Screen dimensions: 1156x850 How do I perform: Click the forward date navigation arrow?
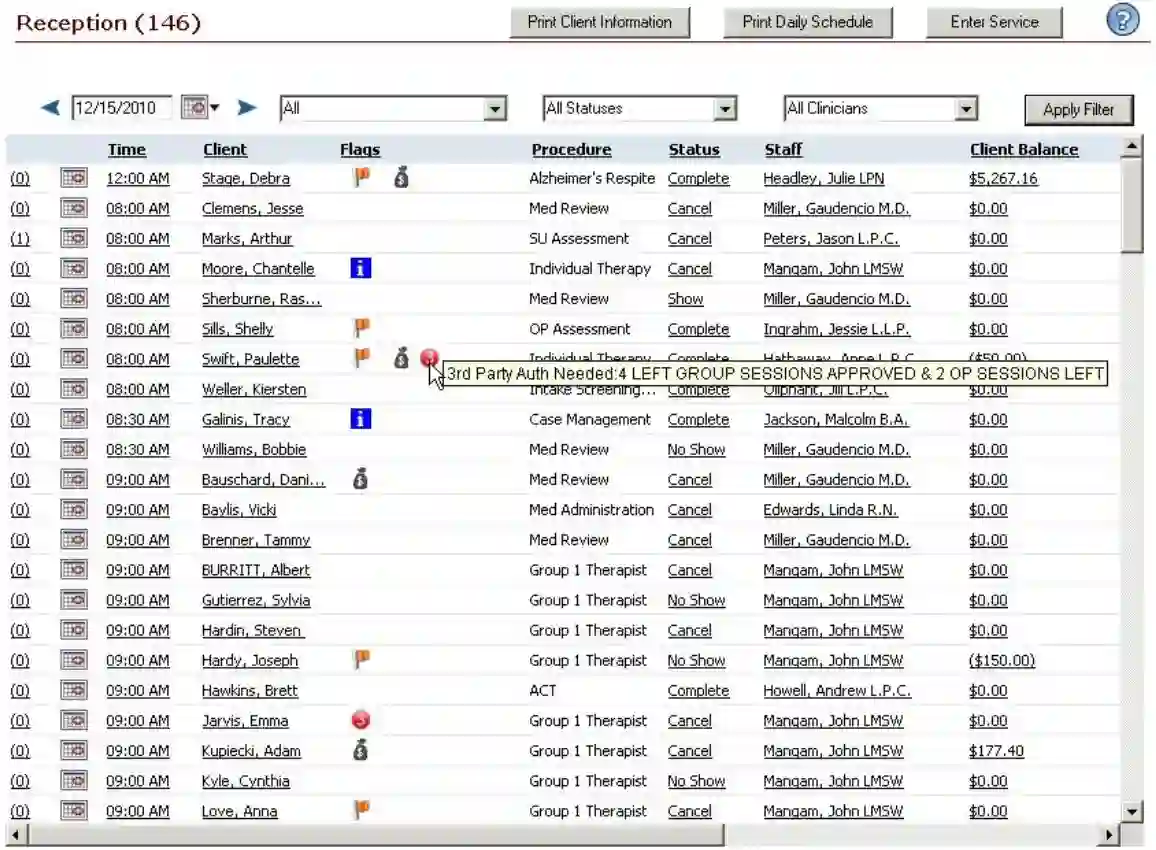(x=247, y=107)
